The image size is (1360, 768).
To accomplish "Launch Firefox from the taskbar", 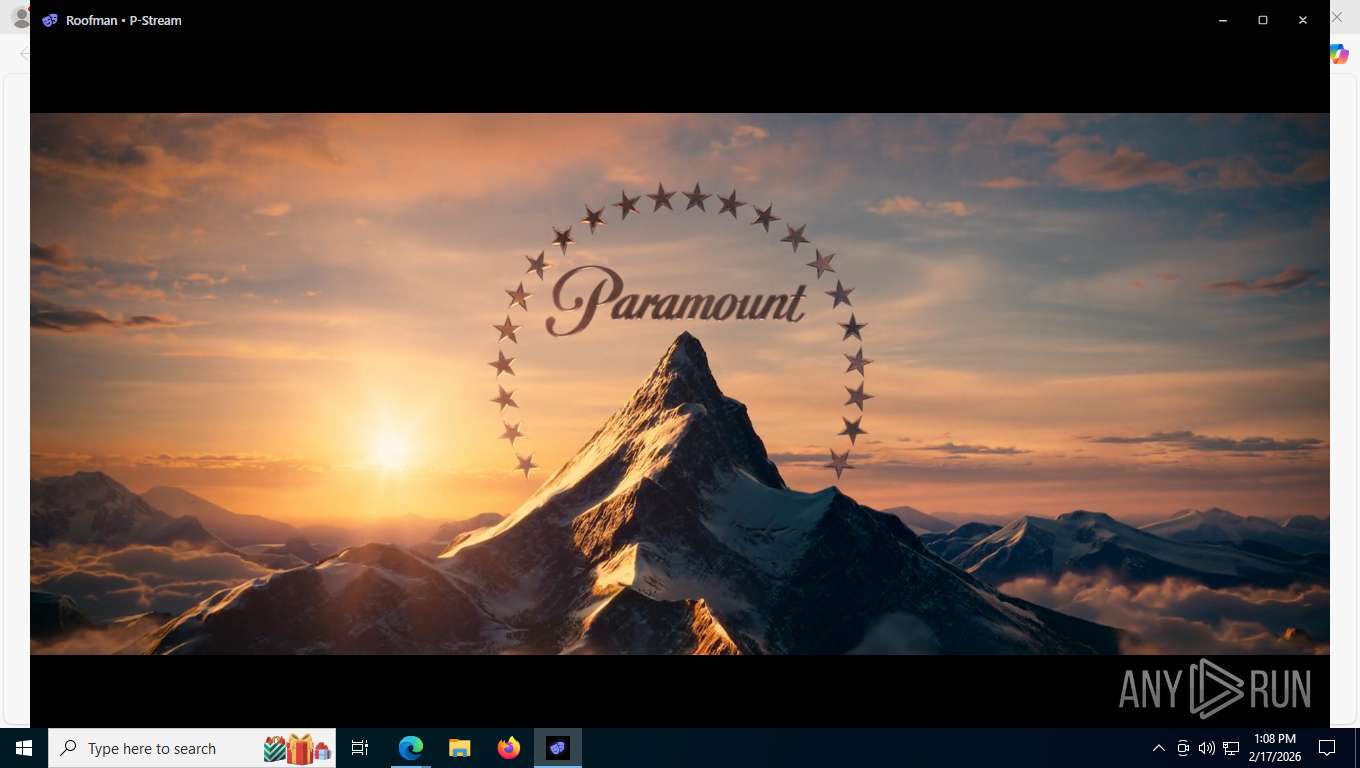I will 509,748.
